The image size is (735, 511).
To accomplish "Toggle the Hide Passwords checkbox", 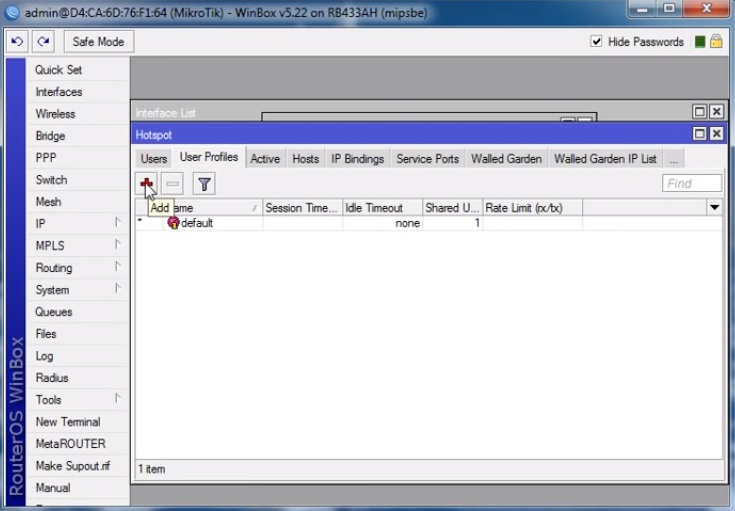I will point(596,41).
